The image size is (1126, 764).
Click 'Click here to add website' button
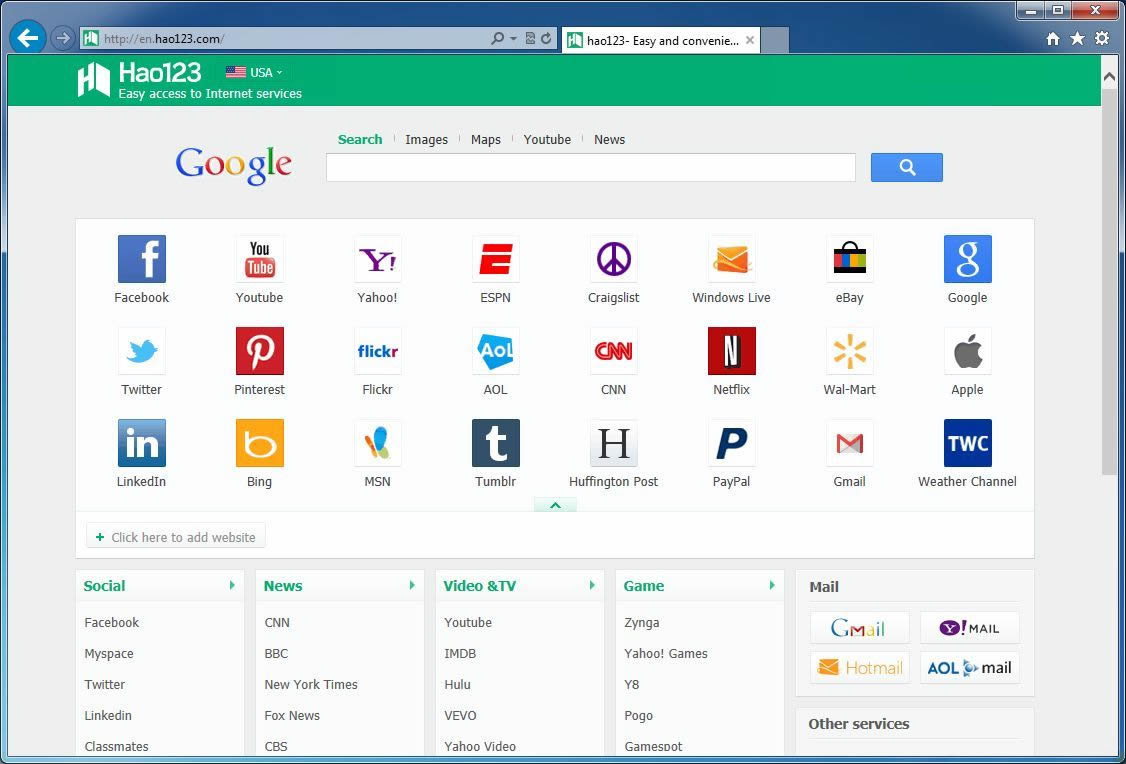pos(176,536)
